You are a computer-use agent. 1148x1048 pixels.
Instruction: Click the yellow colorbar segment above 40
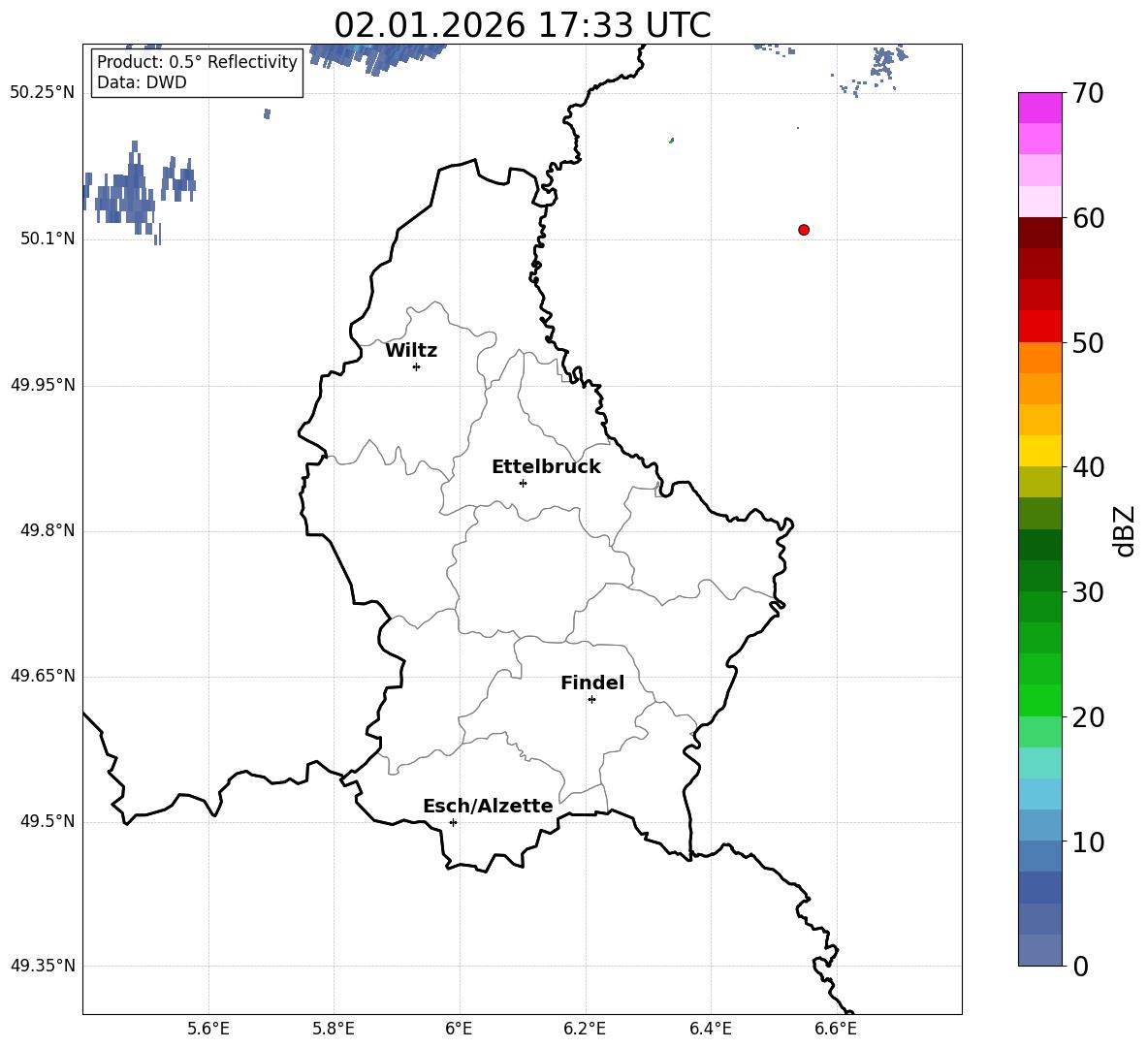[1039, 451]
